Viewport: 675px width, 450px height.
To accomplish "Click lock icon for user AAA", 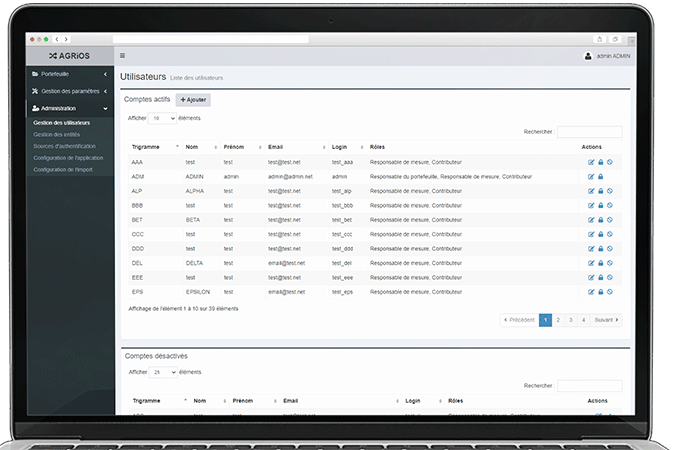I will (601, 162).
